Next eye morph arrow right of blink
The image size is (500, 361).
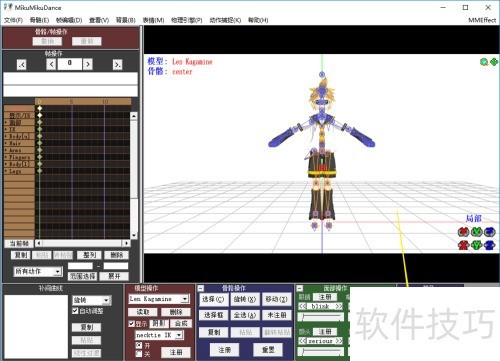[339, 306]
